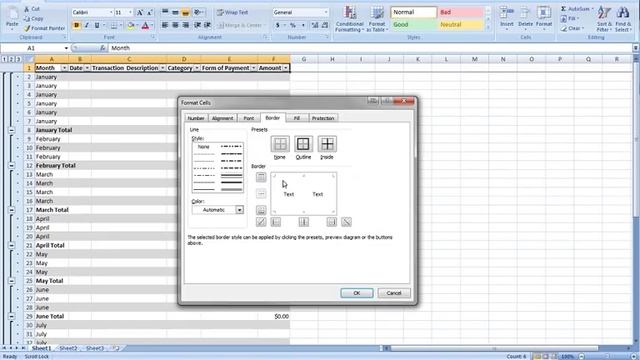Toggle the diagonal down border button
Screen dimensions: 640x360
[346, 222]
